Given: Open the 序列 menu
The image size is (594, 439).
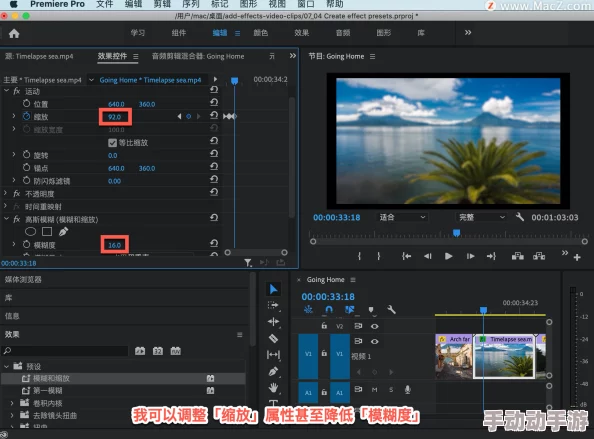Looking at the screenshot, I should point(191,4).
